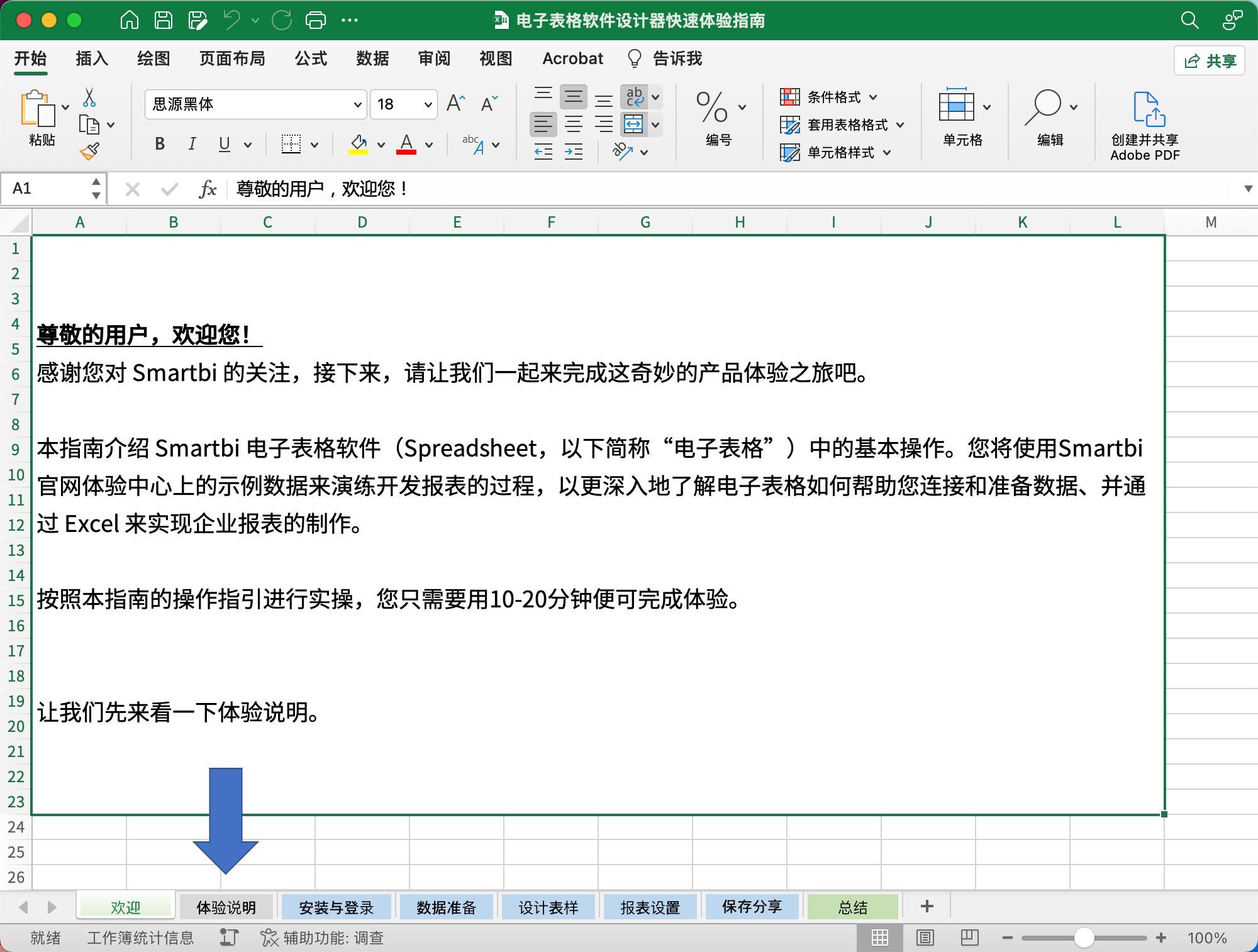Image resolution: width=1258 pixels, height=952 pixels.
Task: Click Create and Share Adobe PDF icon
Action: pyautogui.click(x=1148, y=109)
